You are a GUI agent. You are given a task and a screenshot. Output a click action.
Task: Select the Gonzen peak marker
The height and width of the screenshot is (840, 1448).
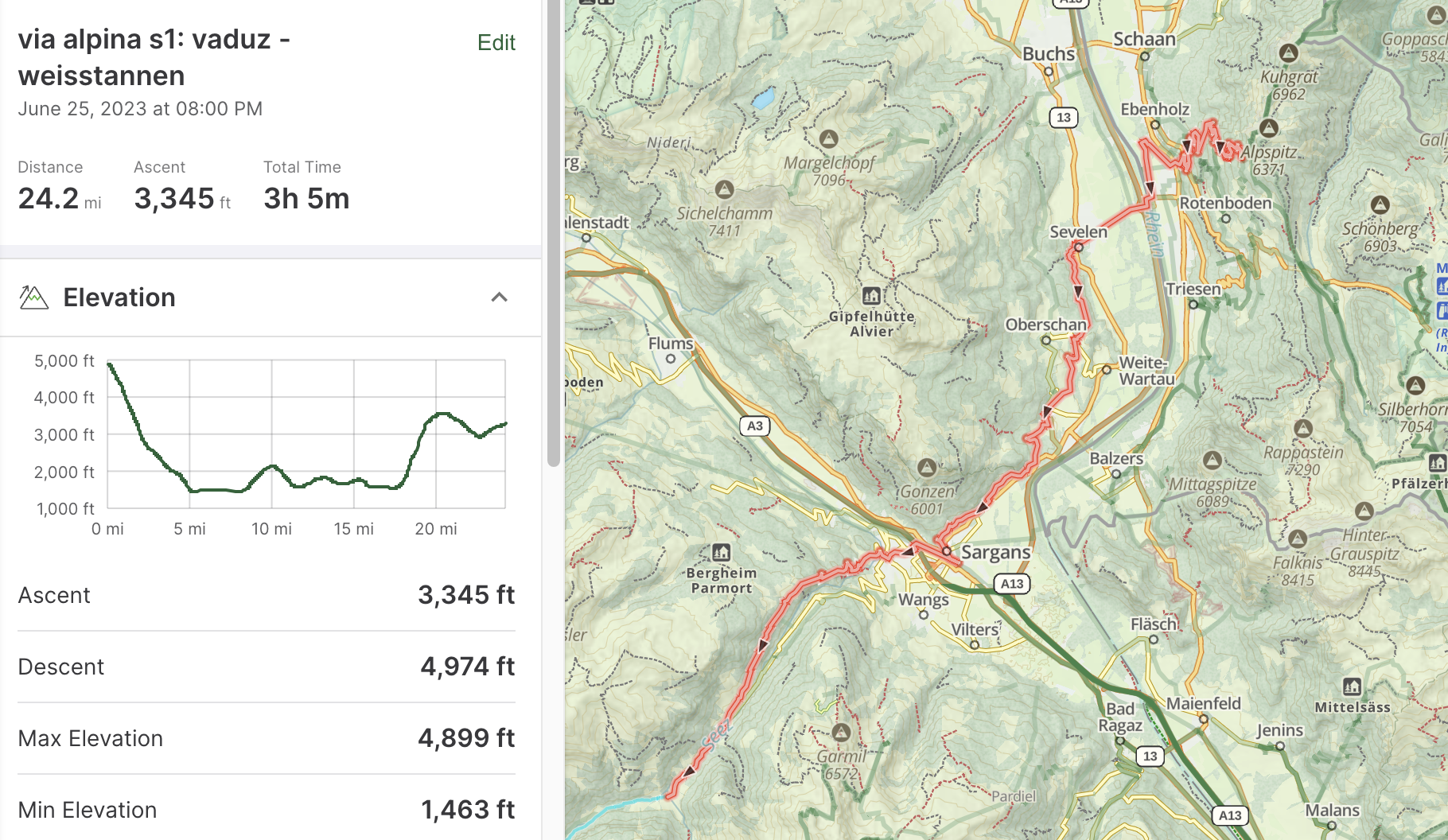click(926, 468)
